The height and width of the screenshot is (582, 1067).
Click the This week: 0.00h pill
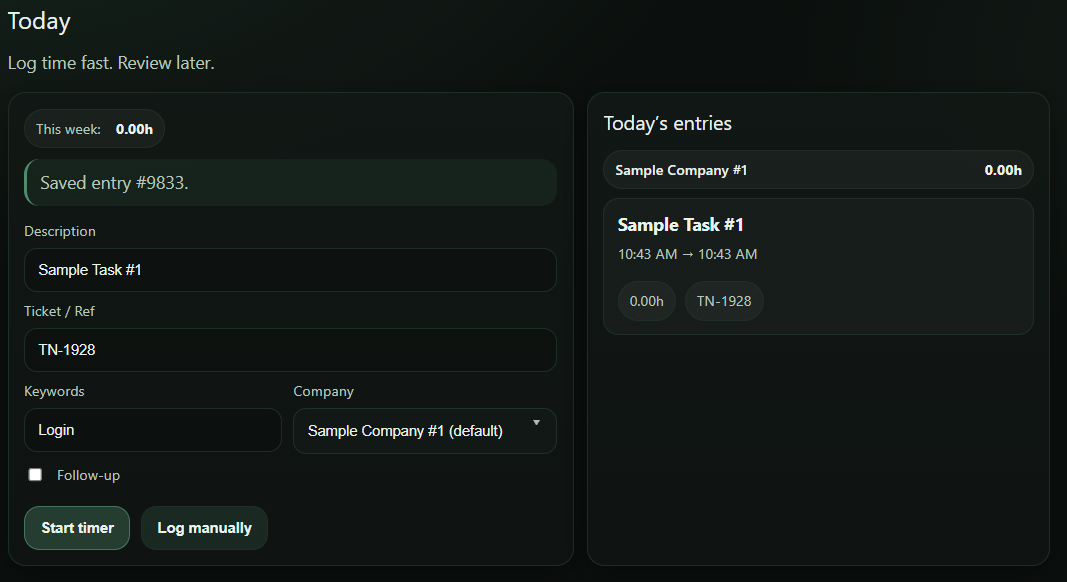(x=94, y=128)
